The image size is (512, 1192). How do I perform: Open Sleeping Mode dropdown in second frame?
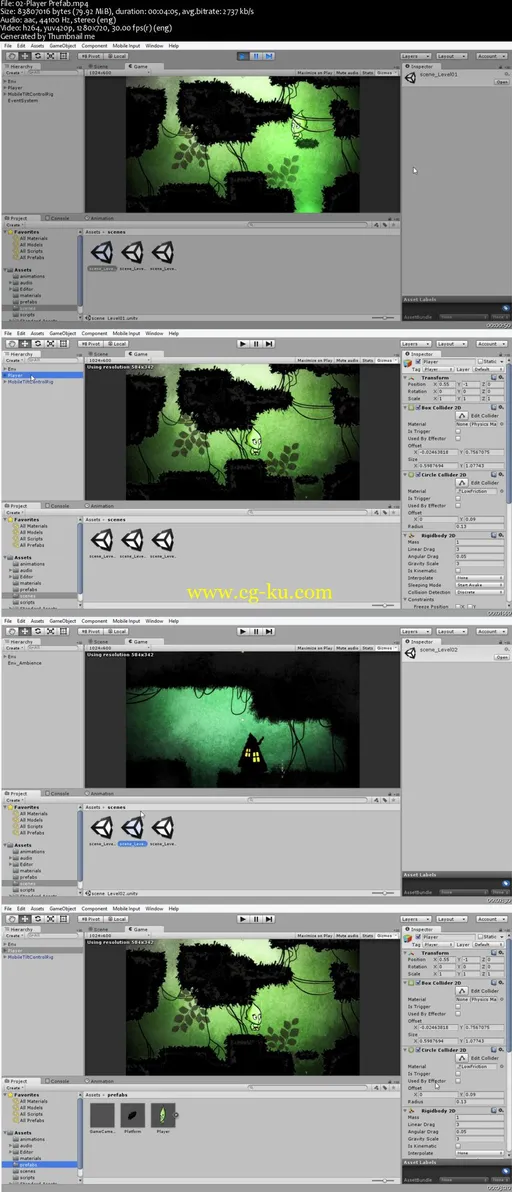[x=479, y=585]
